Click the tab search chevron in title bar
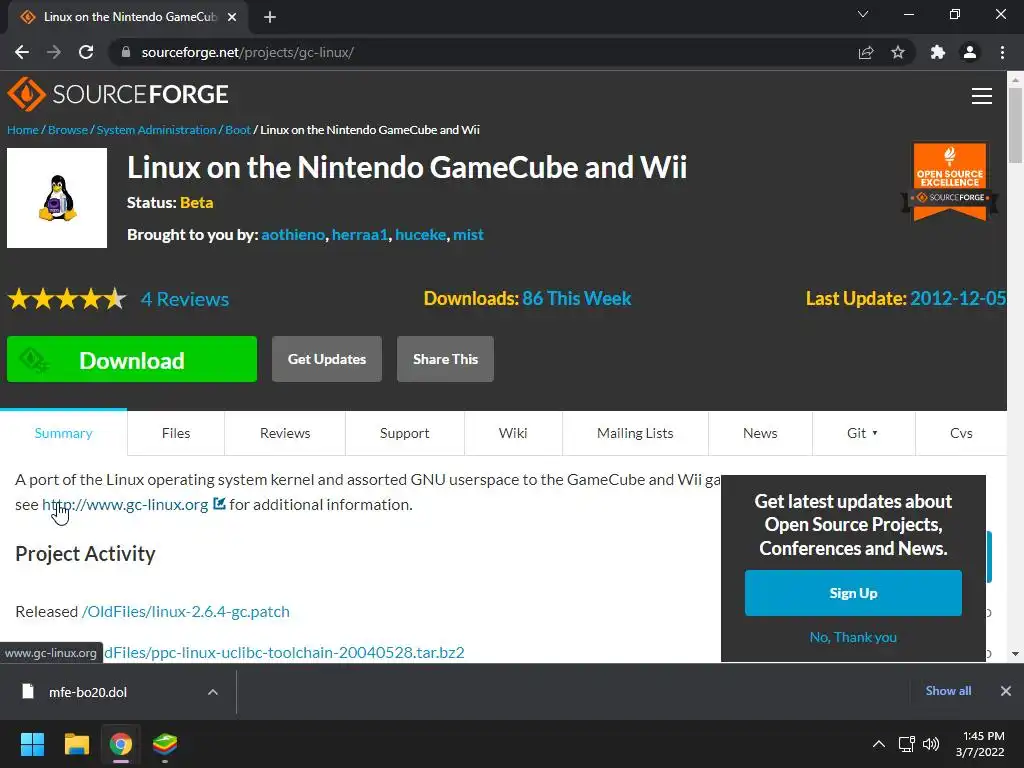This screenshot has width=1024, height=768. pyautogui.click(x=863, y=14)
